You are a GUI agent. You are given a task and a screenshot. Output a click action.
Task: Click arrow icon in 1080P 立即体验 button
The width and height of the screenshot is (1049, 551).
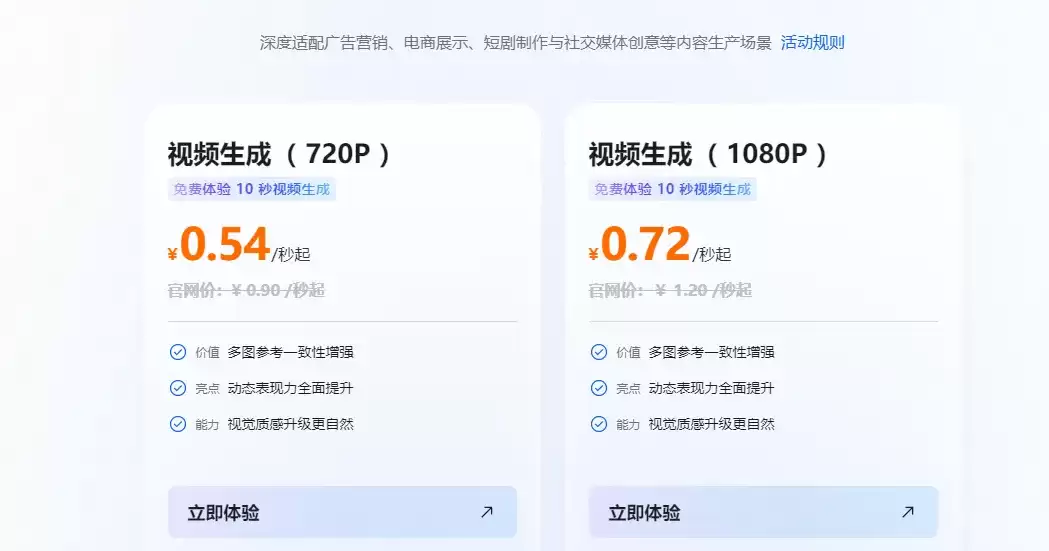pos(908,512)
